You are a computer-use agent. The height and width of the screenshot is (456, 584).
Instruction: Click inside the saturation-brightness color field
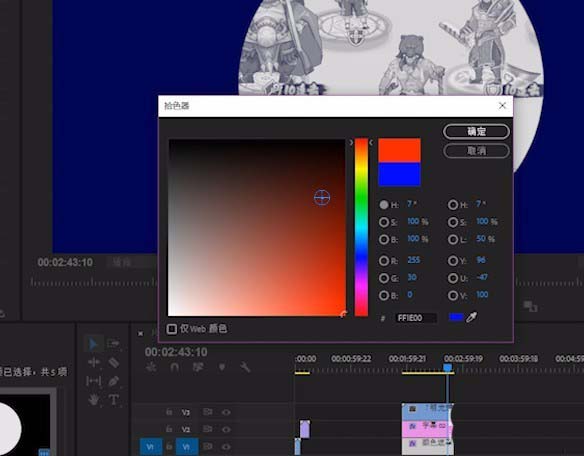click(x=257, y=227)
